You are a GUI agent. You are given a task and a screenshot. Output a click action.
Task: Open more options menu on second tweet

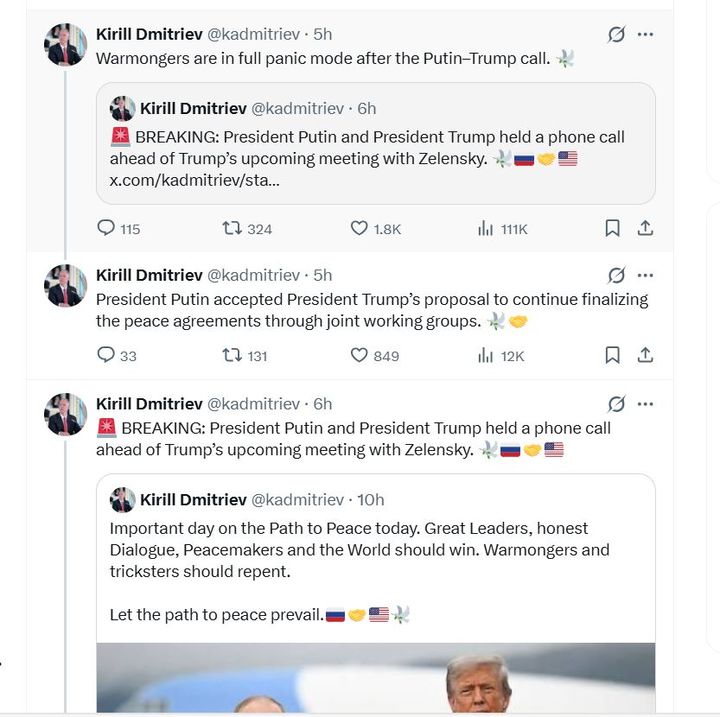point(645,275)
